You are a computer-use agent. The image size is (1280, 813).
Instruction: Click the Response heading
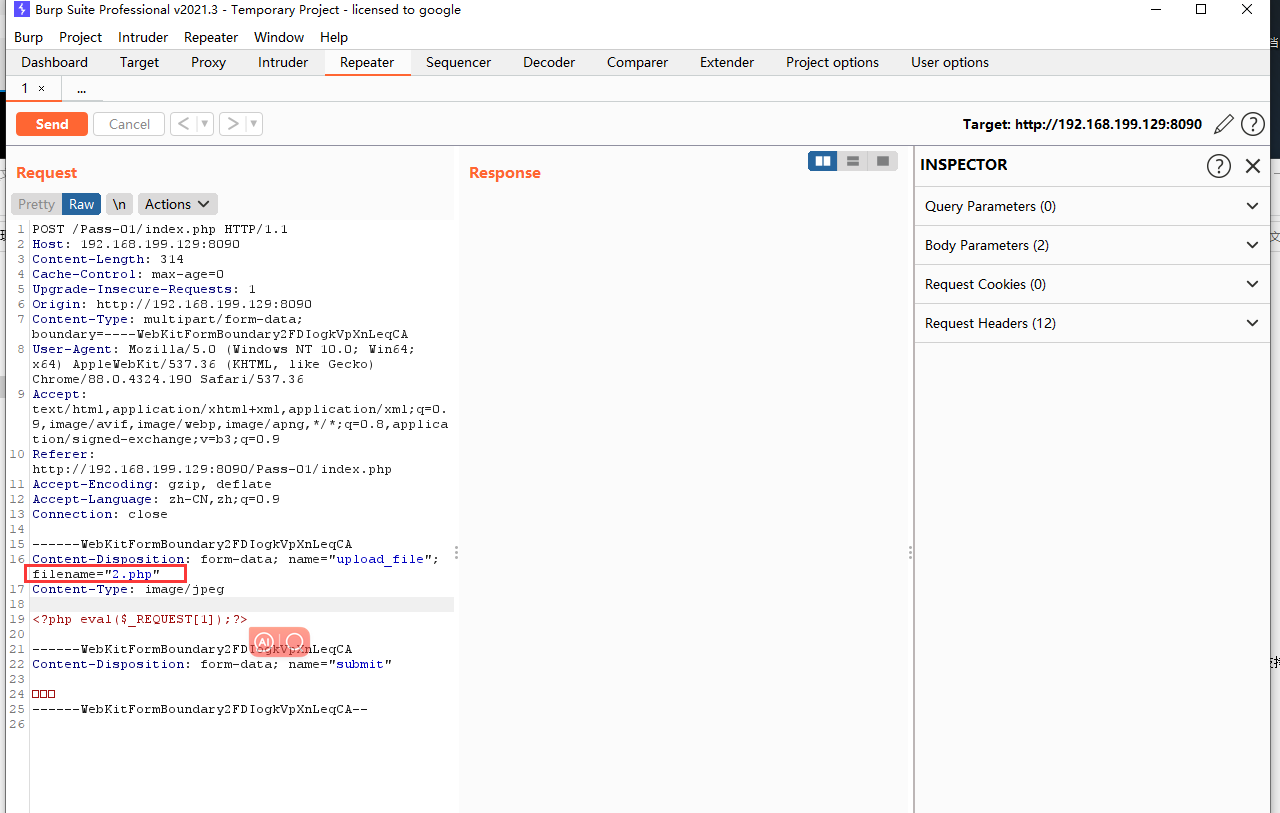[x=505, y=173]
